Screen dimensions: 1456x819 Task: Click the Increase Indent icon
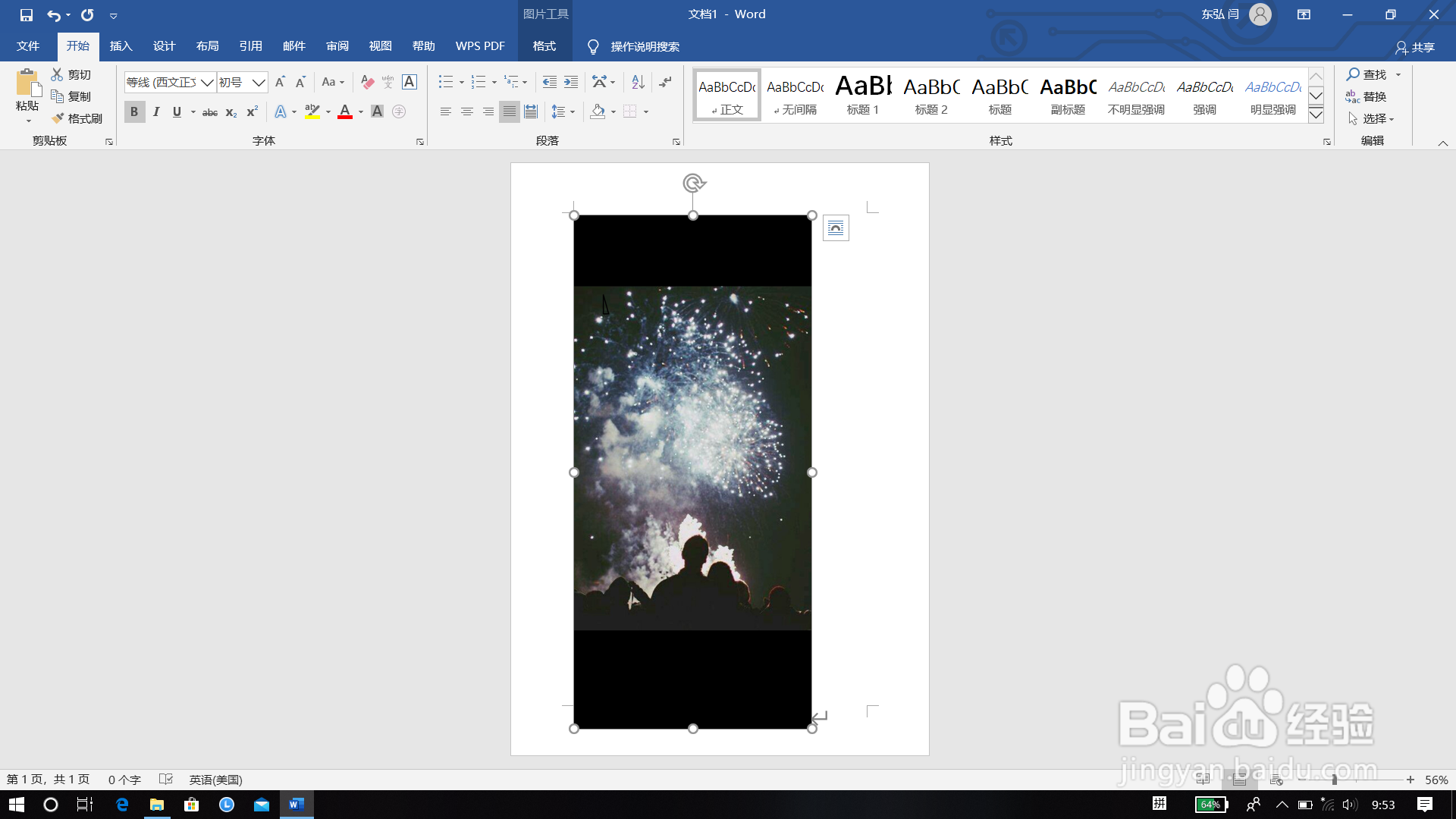[x=571, y=82]
